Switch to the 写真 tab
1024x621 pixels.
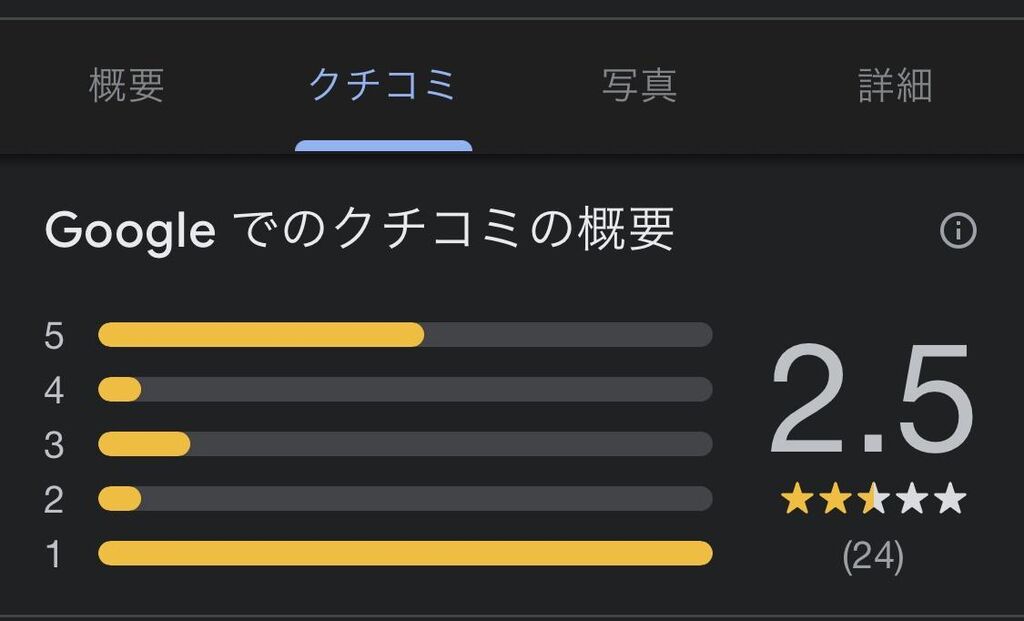coord(639,86)
